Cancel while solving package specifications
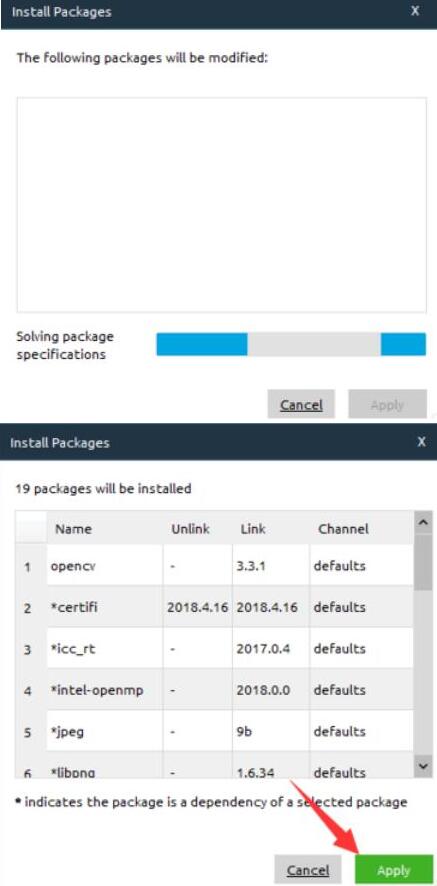The height and width of the screenshot is (886, 437). [301, 405]
